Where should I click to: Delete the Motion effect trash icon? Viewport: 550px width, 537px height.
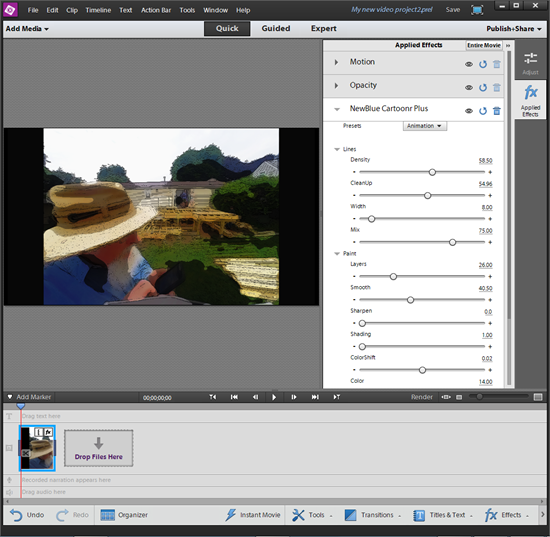click(x=497, y=64)
